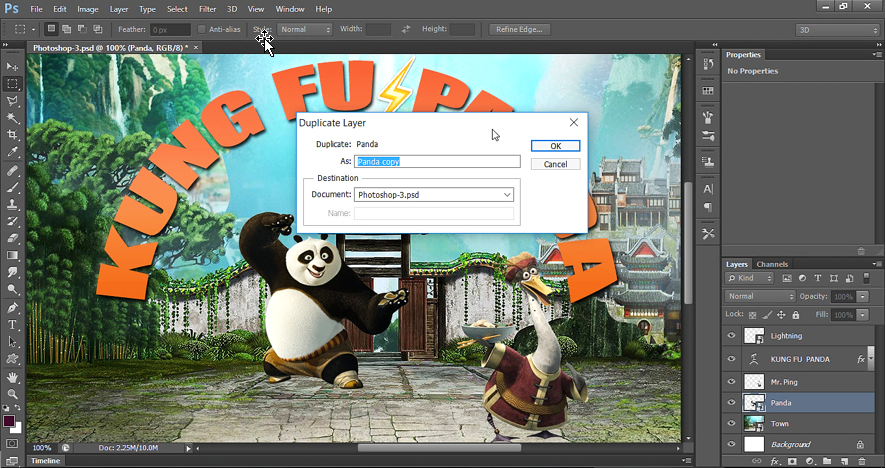
Task: Click the Create new group folder icon
Action: point(827,462)
